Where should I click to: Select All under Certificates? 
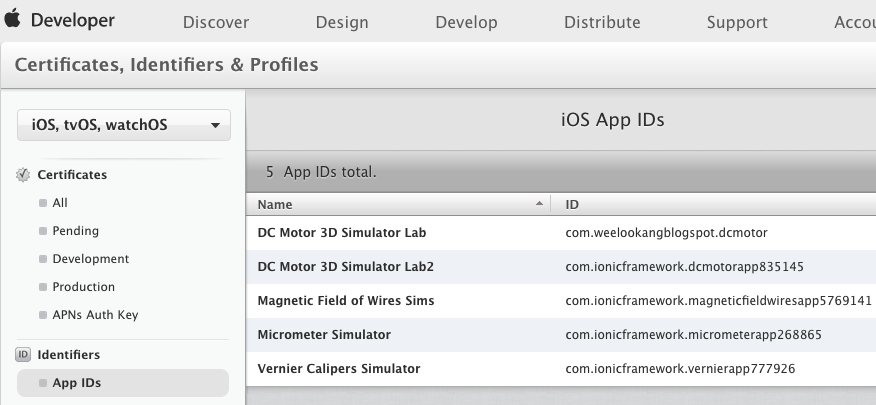click(x=60, y=203)
